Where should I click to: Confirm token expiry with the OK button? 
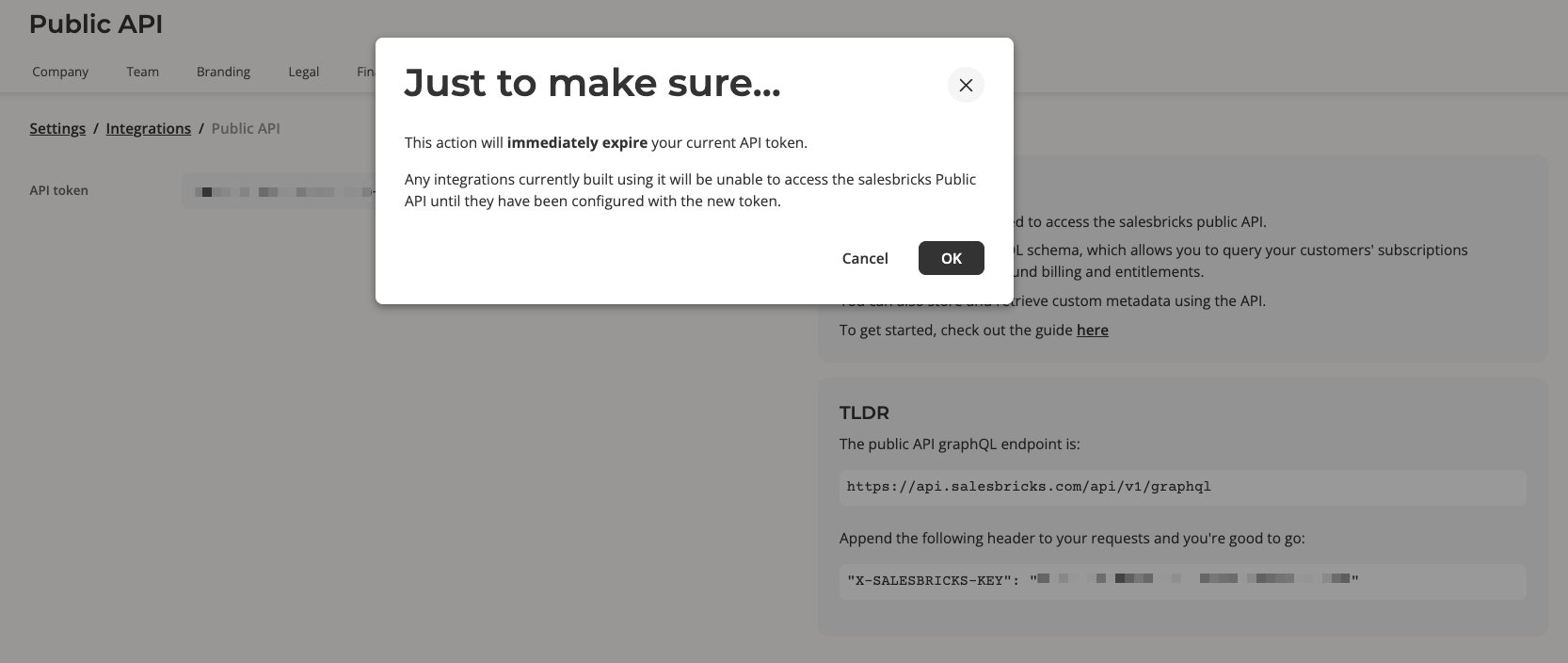pyautogui.click(x=952, y=258)
